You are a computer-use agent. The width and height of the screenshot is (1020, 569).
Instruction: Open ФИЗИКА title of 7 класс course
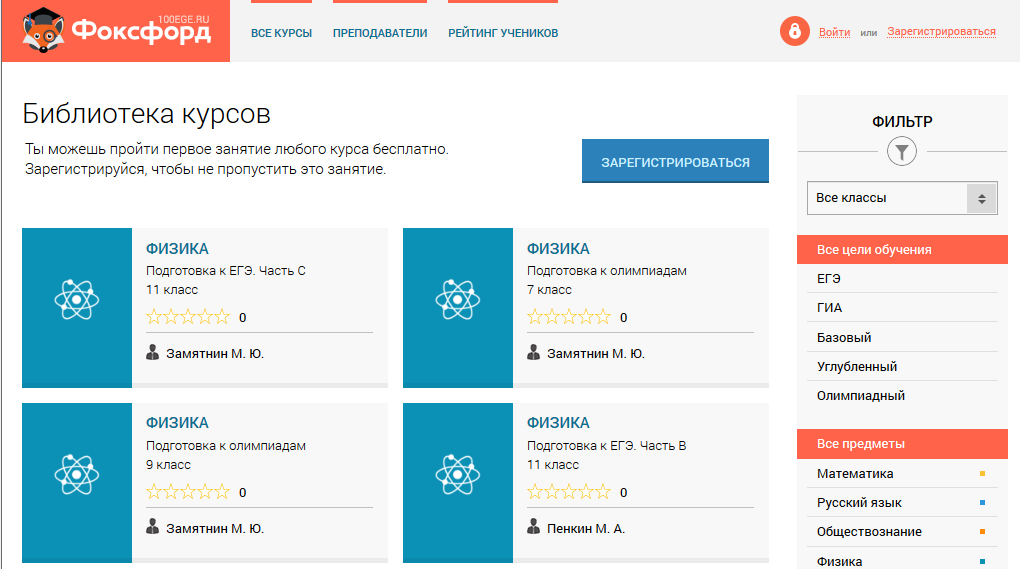[x=558, y=248]
